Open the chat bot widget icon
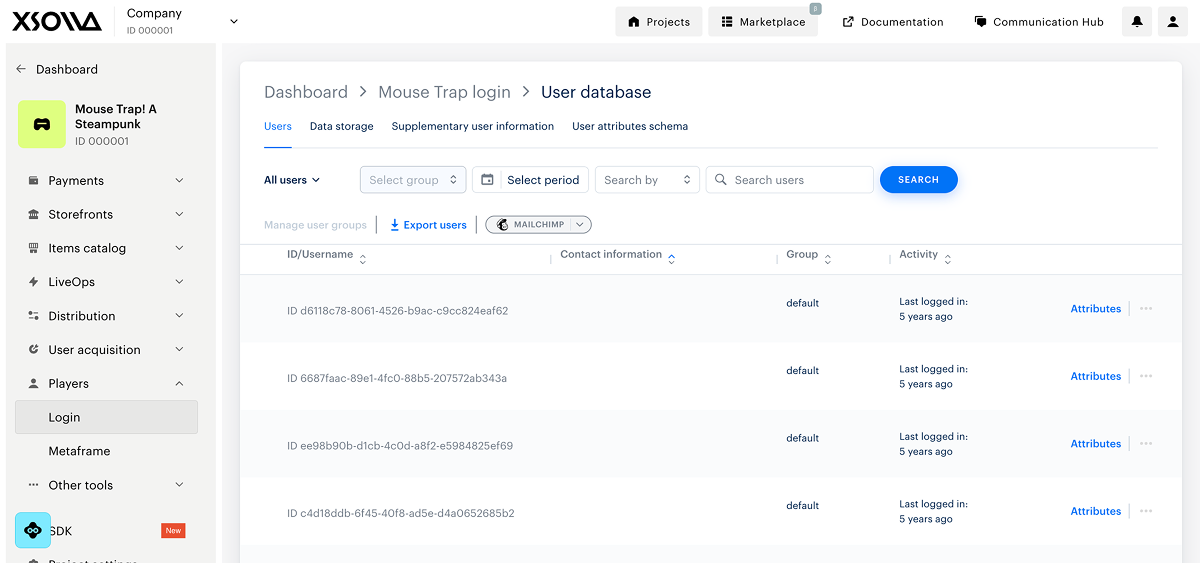1200x563 pixels. coord(33,530)
